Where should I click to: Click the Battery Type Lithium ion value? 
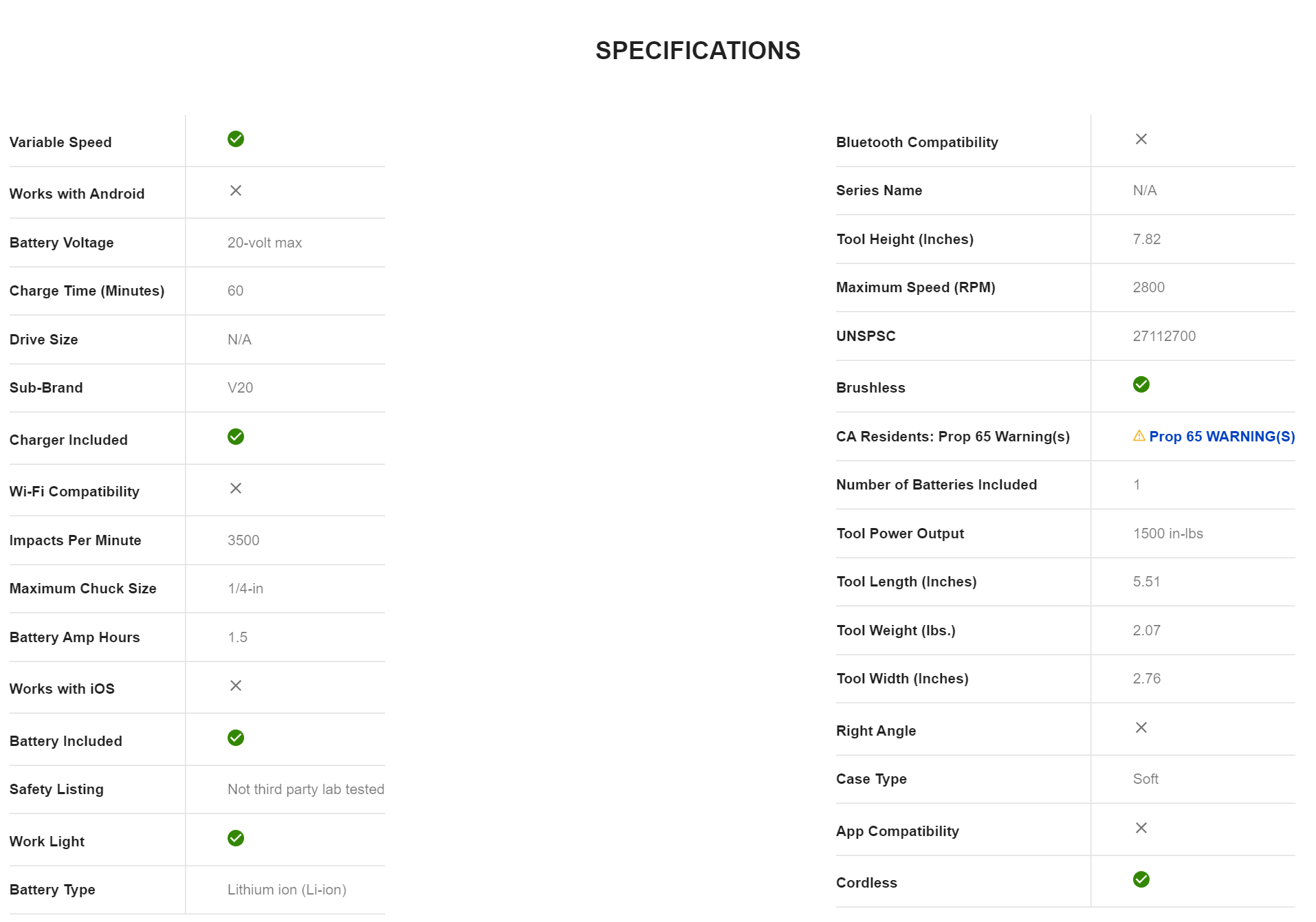(x=287, y=890)
